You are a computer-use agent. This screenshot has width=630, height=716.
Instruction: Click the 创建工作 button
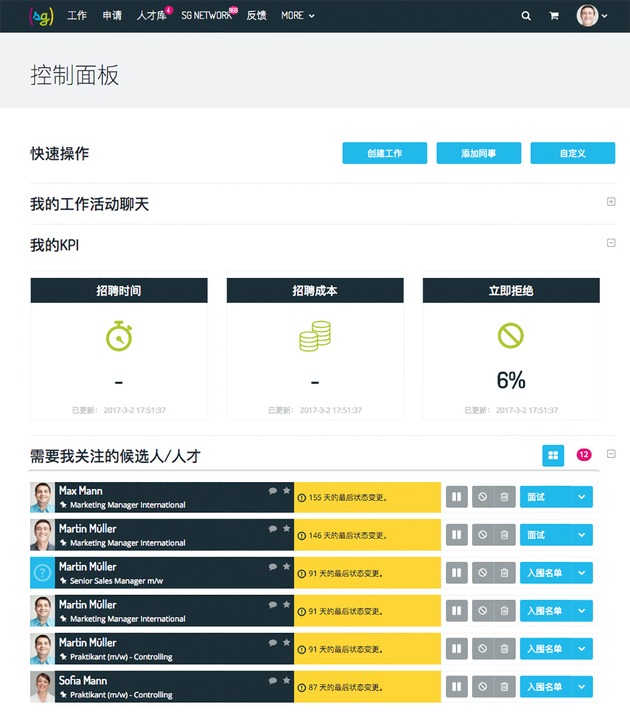click(384, 153)
